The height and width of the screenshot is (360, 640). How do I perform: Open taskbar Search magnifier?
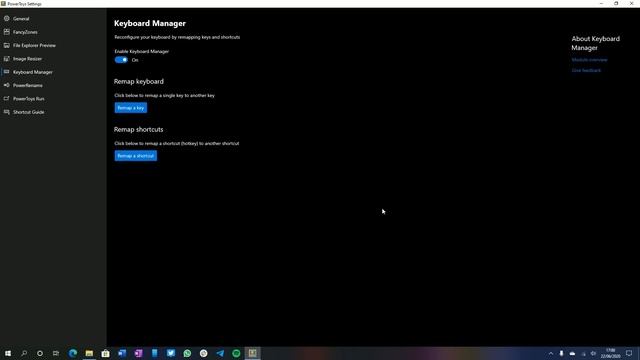(24, 353)
